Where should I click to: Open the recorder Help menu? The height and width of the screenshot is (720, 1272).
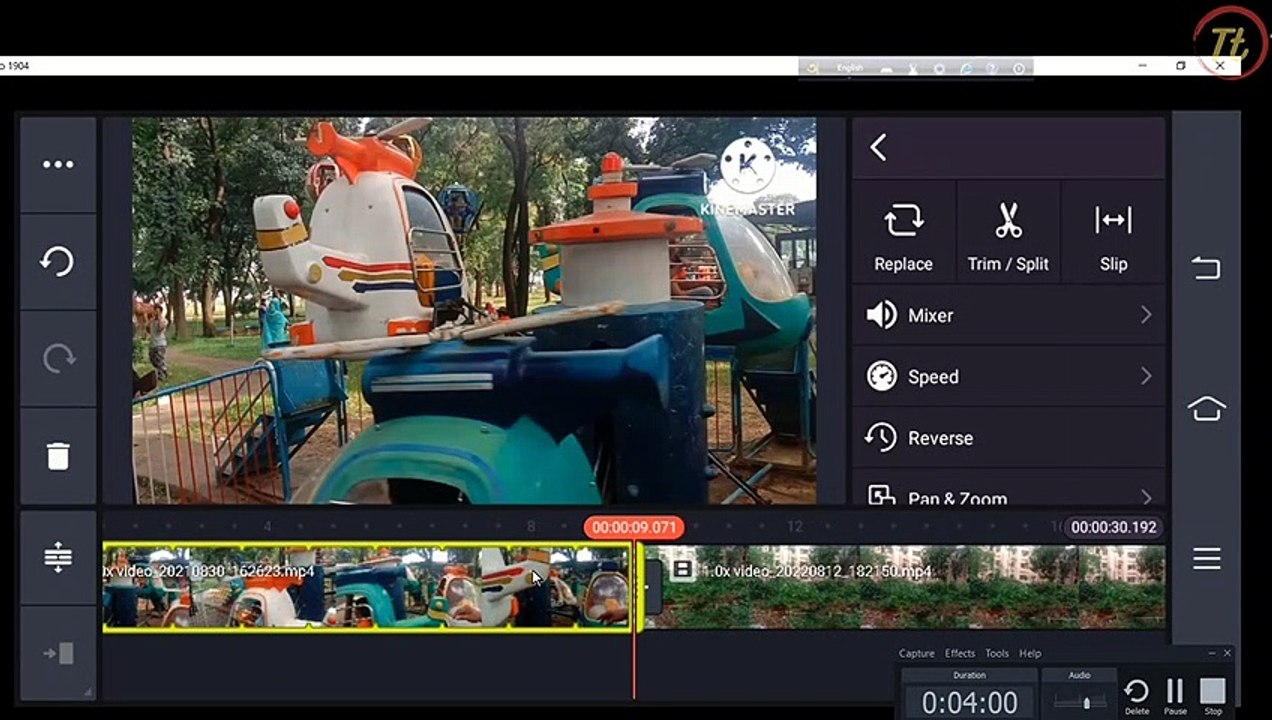1030,653
